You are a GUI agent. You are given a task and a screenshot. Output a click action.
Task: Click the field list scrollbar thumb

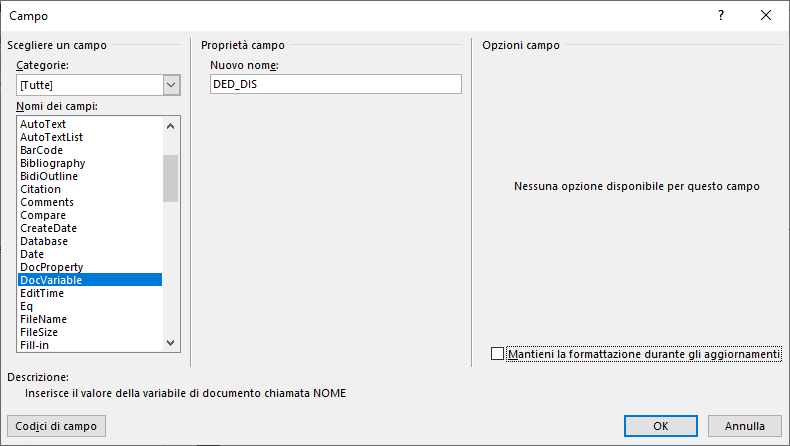[170, 178]
